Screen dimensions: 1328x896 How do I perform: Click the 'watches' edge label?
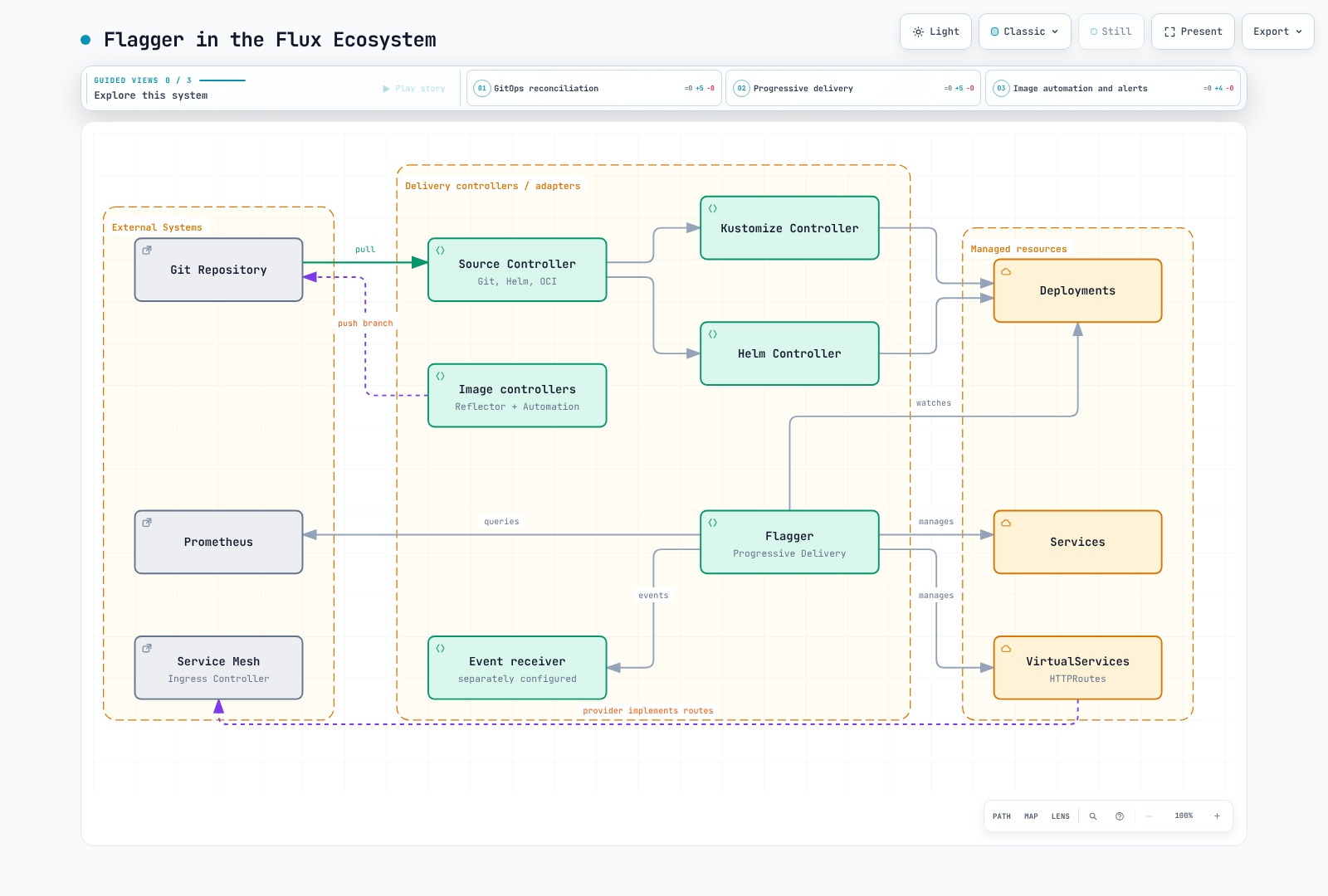pos(934,403)
